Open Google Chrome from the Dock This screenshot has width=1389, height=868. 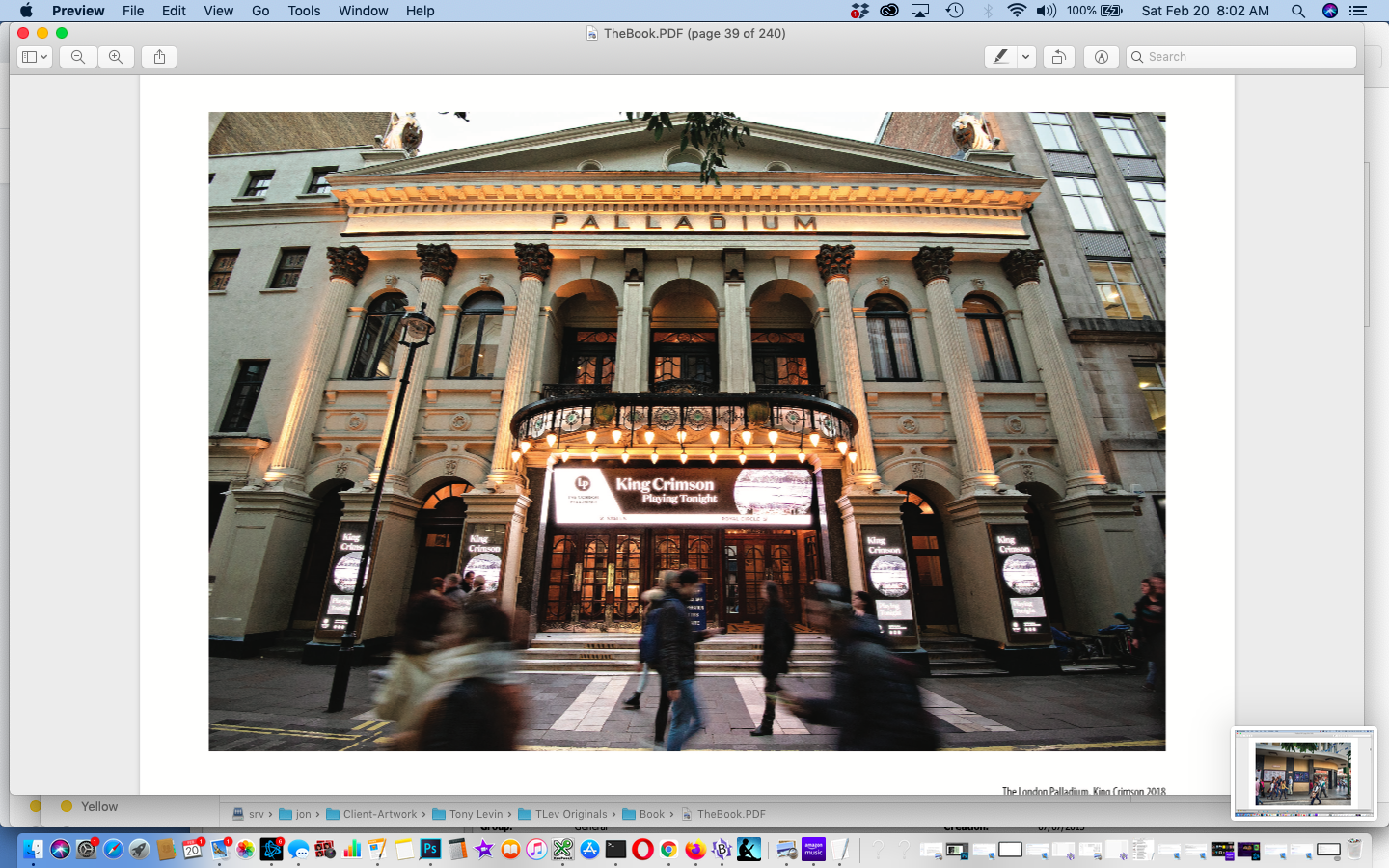click(668, 849)
